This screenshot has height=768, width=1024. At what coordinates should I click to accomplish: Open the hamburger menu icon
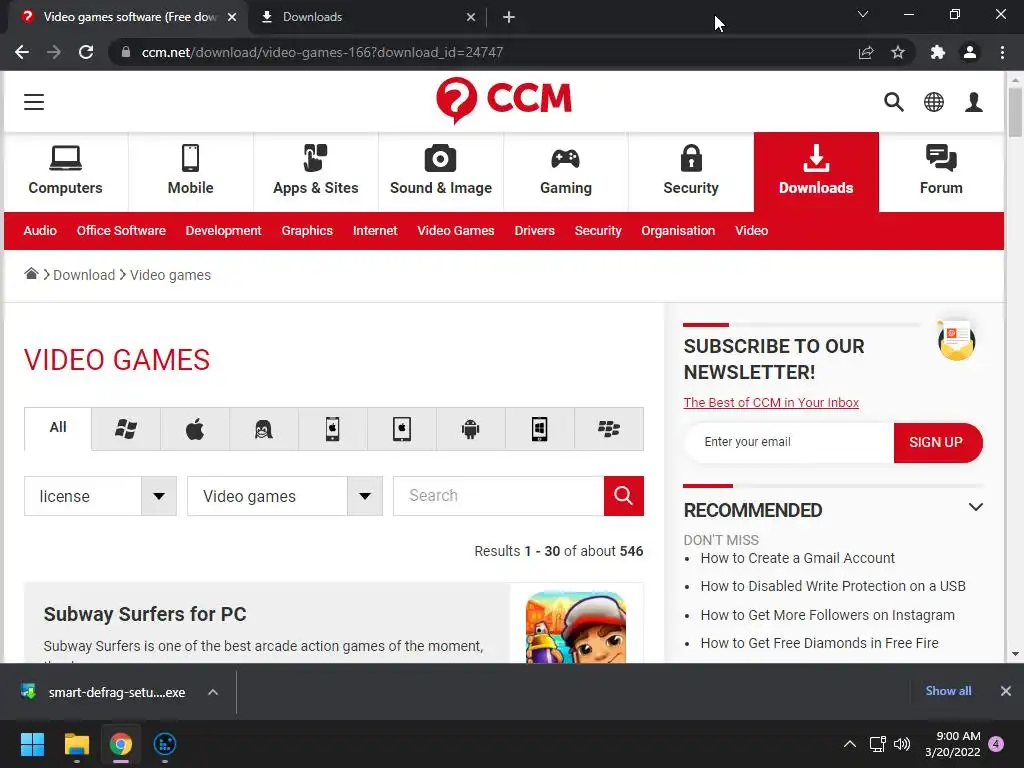pyautogui.click(x=34, y=102)
